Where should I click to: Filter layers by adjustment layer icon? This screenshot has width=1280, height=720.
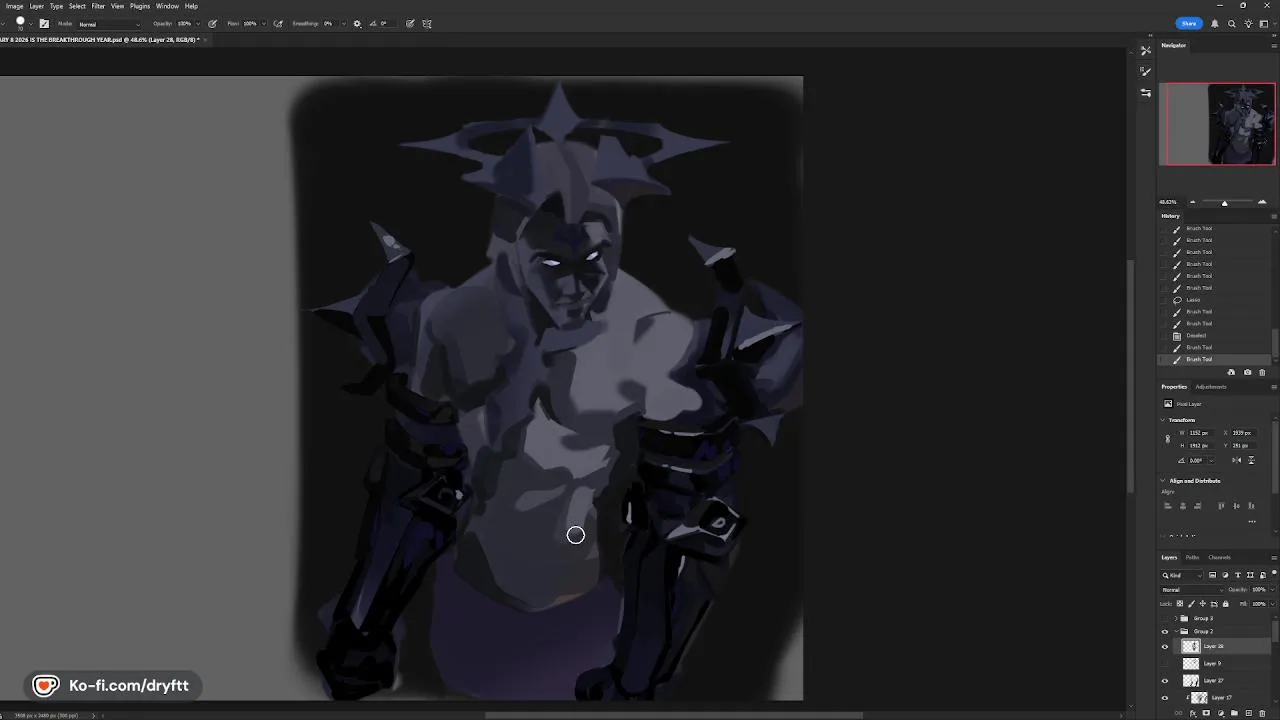click(x=1225, y=575)
